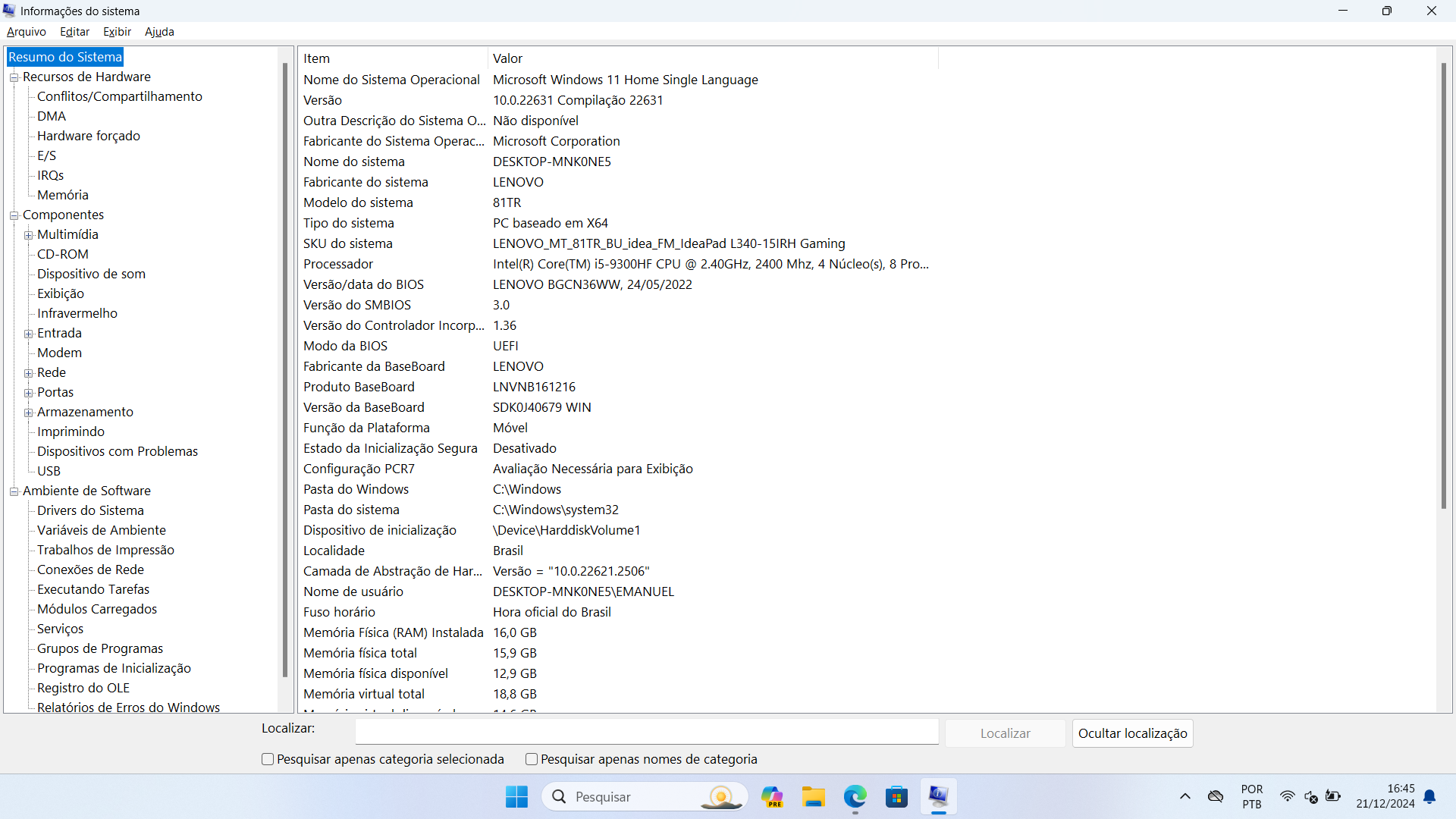
Task: Open the Windows Start menu icon
Action: tap(516, 797)
